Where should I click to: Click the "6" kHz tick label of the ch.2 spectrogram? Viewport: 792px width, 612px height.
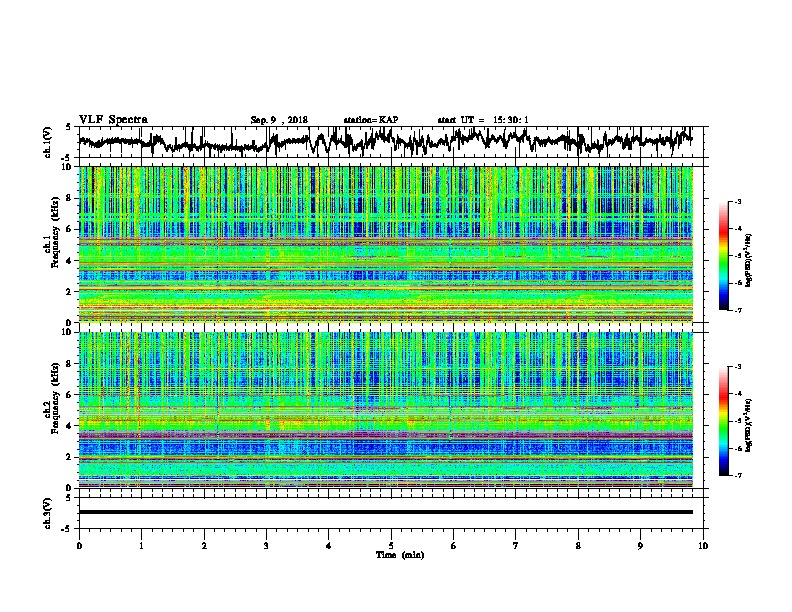71,395
